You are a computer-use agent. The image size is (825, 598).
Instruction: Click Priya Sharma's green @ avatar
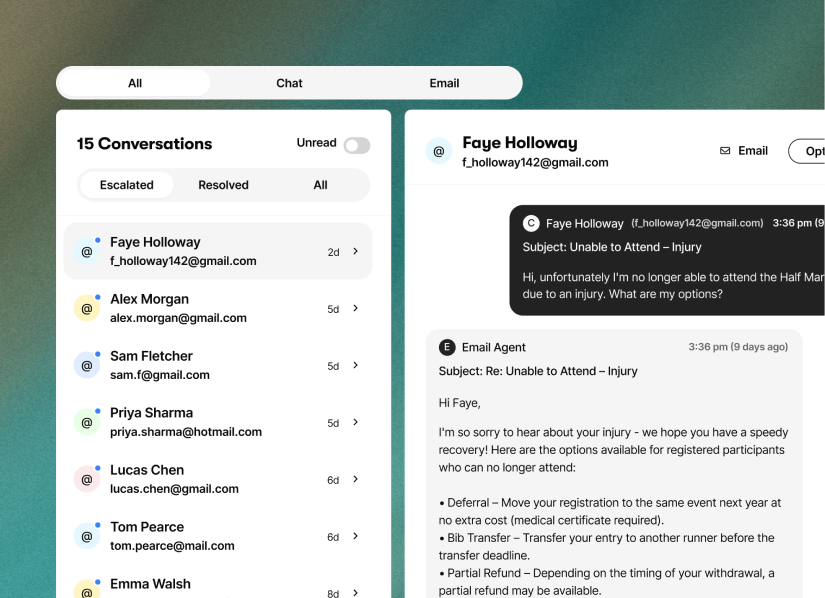coord(87,422)
